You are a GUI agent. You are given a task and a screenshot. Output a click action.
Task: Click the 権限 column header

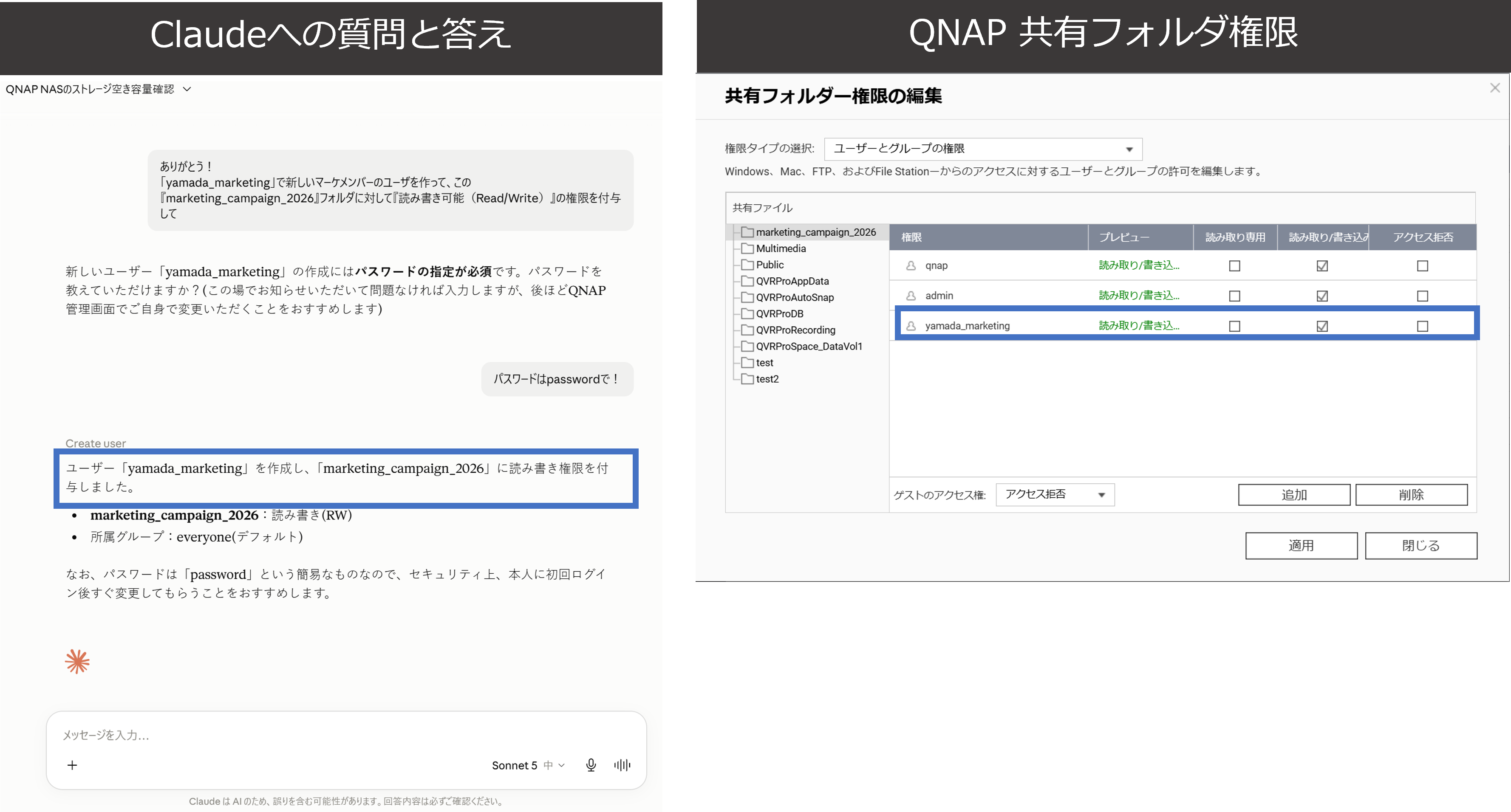click(988, 237)
